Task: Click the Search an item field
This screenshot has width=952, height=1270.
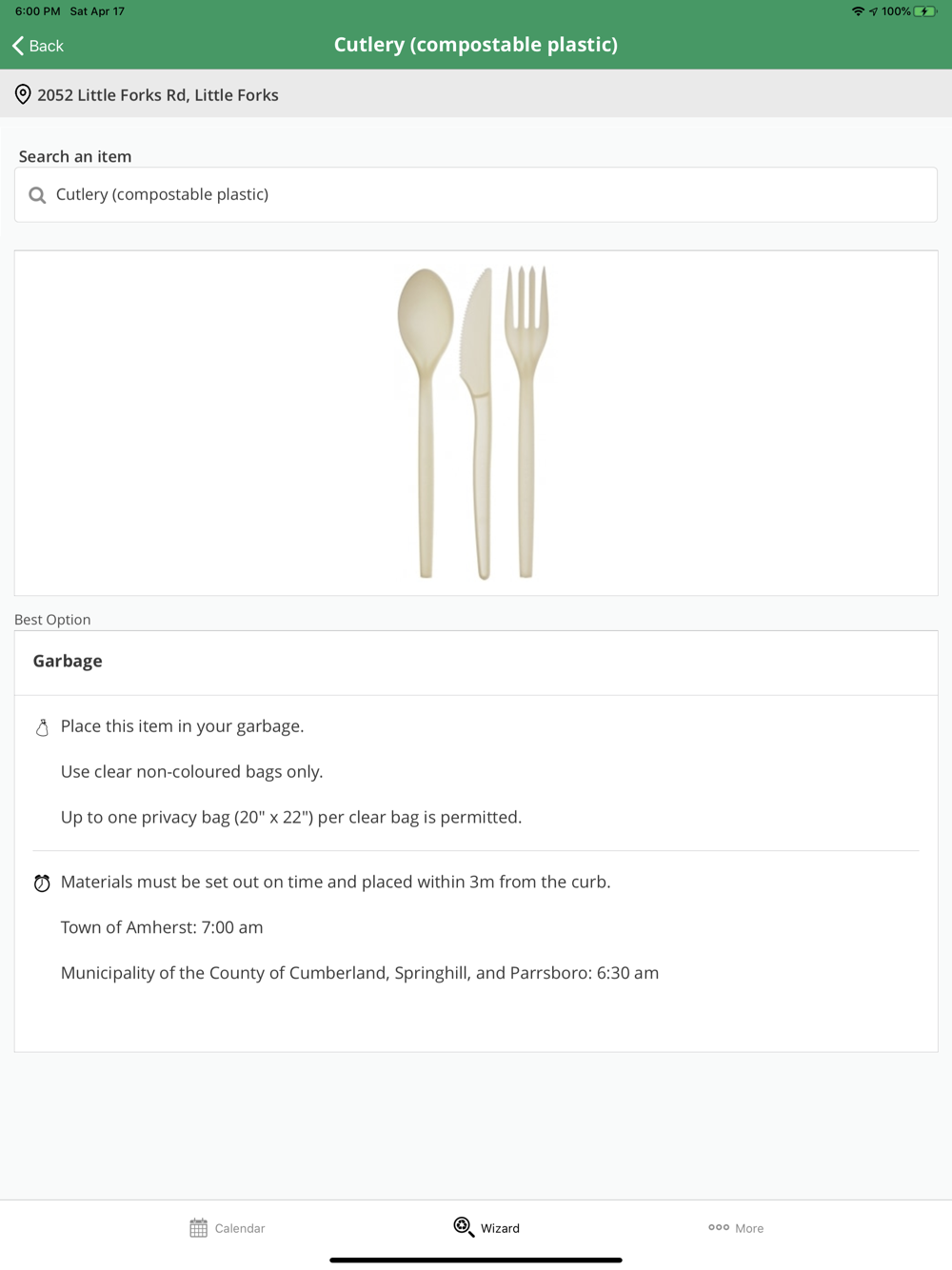Action: 476,195
